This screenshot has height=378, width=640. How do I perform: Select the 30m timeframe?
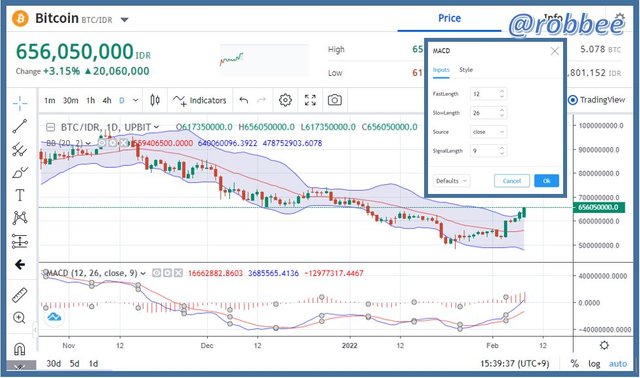[x=70, y=100]
